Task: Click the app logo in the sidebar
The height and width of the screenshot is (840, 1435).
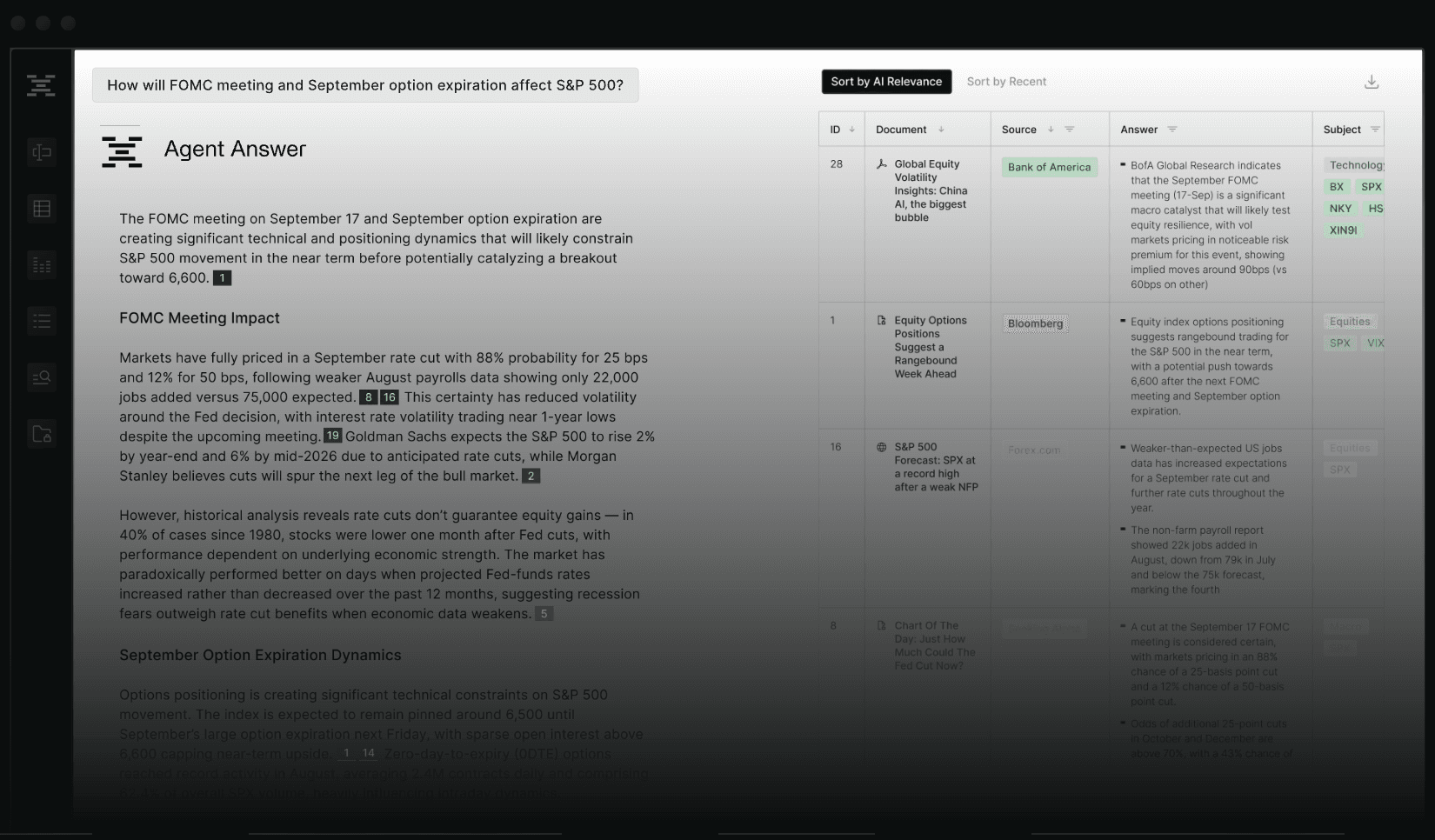Action: [x=41, y=84]
